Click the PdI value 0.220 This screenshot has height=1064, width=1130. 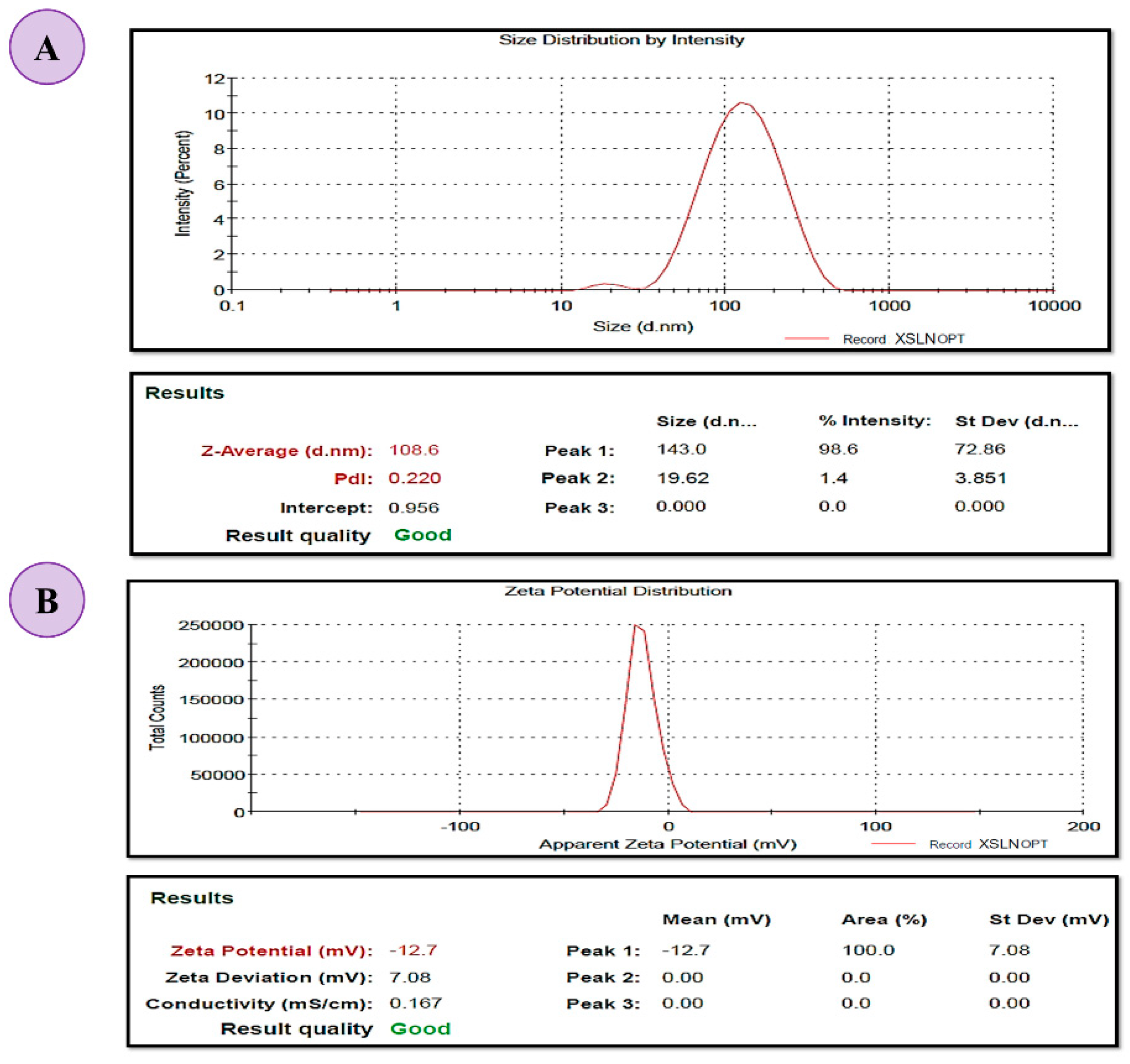click(x=414, y=478)
